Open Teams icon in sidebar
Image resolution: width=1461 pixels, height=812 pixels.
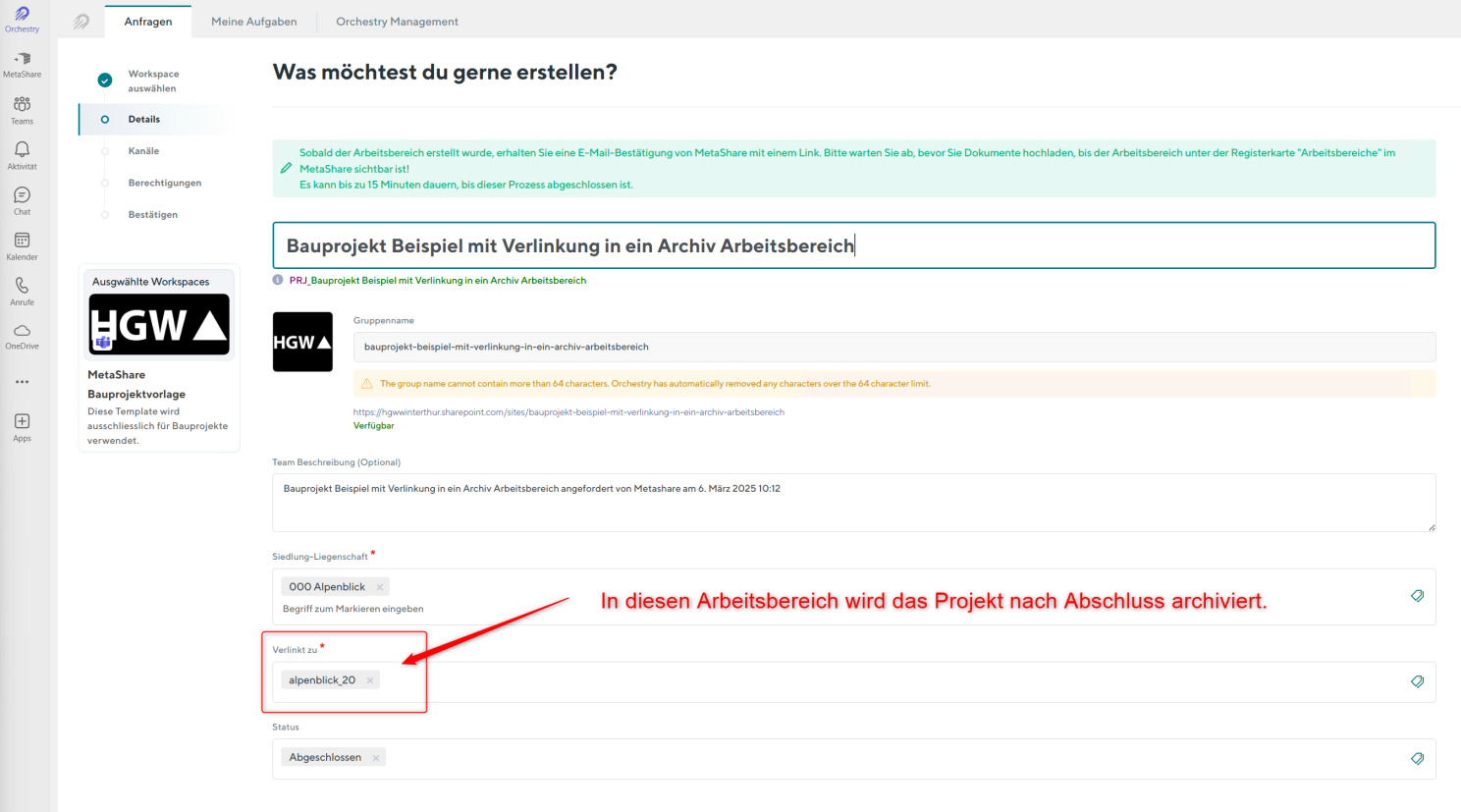pos(22,110)
